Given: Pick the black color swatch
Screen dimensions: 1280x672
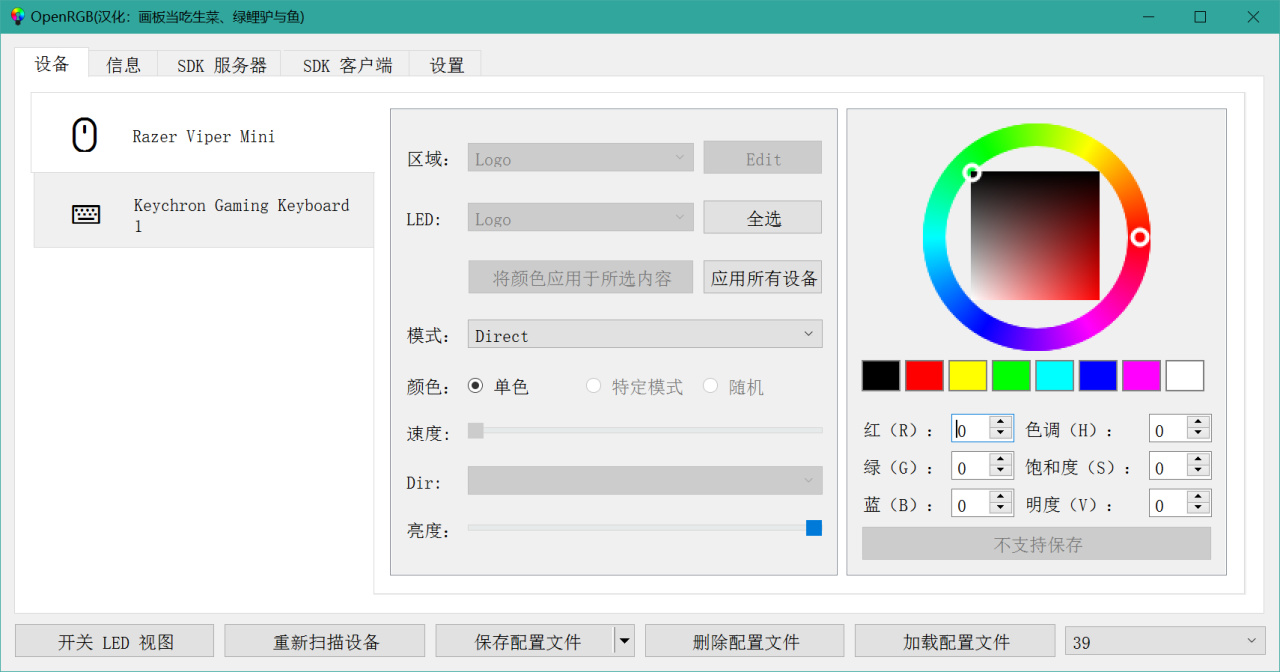Looking at the screenshot, I should [x=881, y=375].
